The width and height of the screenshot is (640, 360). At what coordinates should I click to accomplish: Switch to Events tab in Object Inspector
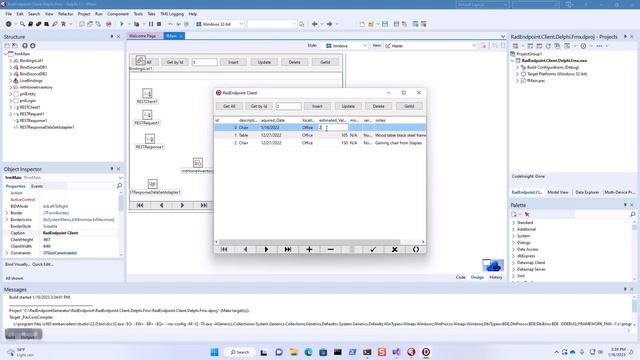coord(37,186)
